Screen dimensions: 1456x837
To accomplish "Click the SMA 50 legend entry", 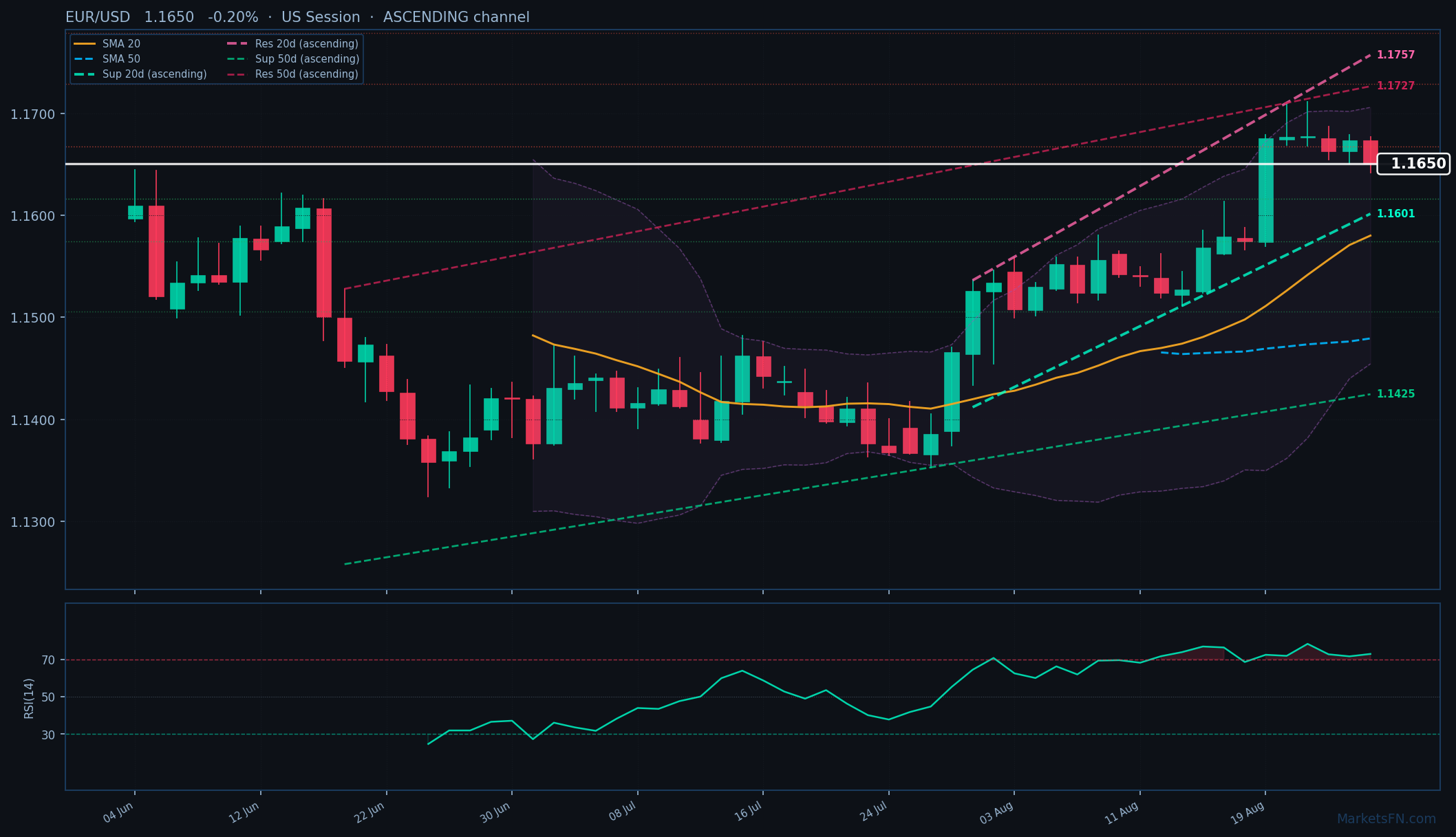I will 107,59.
